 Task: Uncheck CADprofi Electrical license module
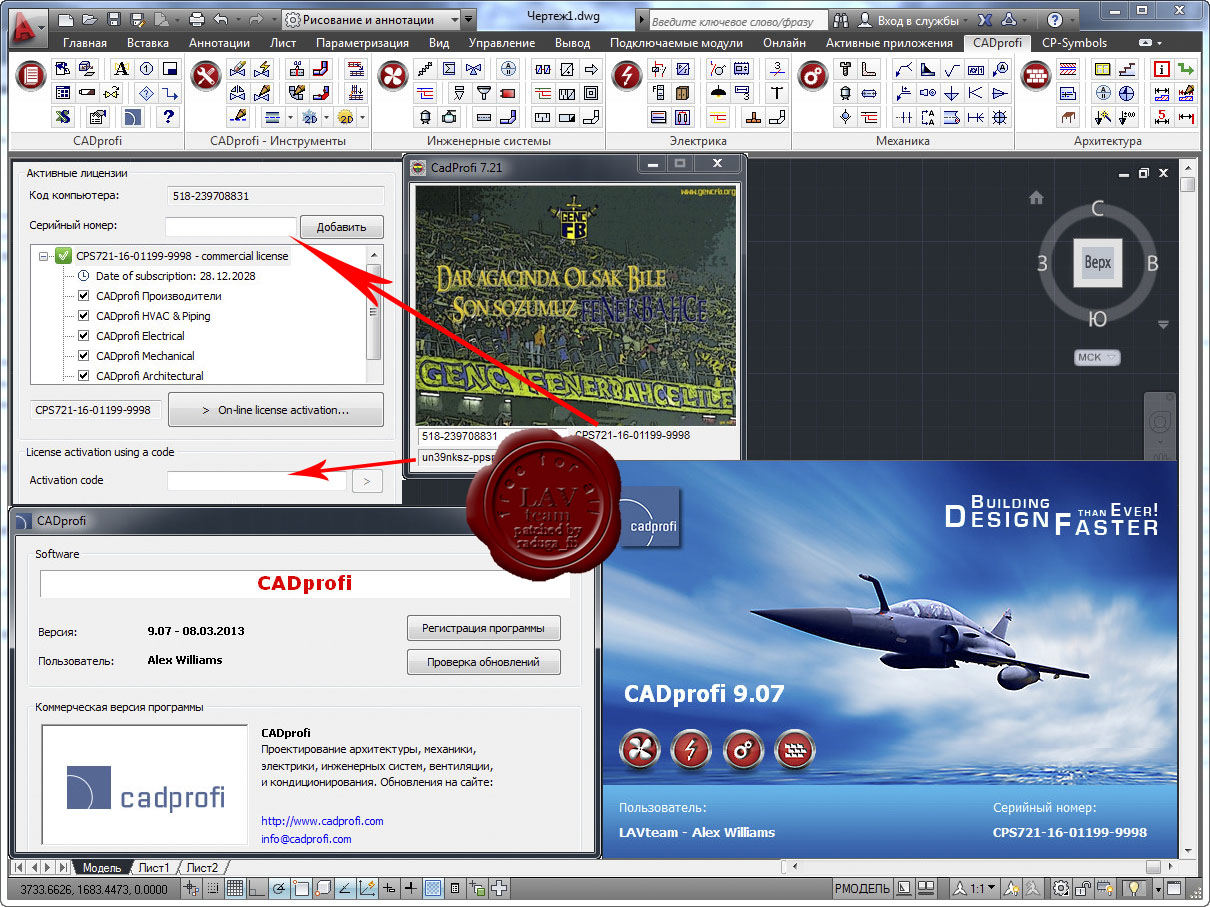pyautogui.click(x=84, y=336)
